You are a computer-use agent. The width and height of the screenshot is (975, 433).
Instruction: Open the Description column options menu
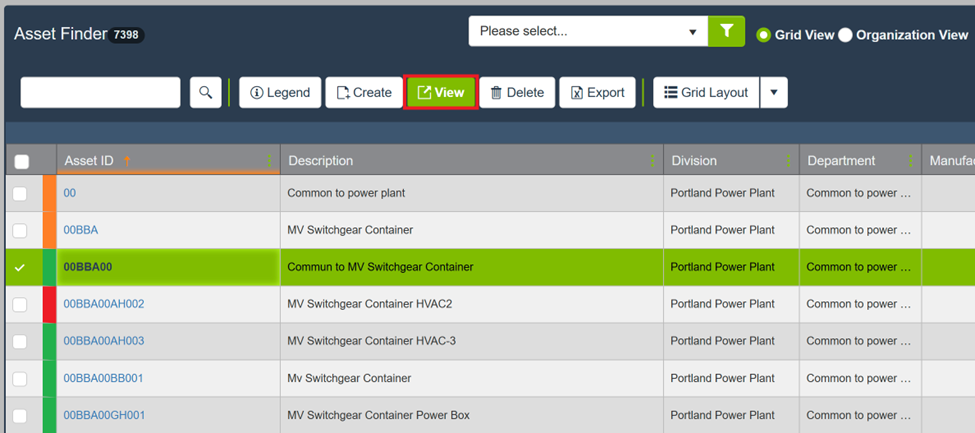(x=653, y=161)
